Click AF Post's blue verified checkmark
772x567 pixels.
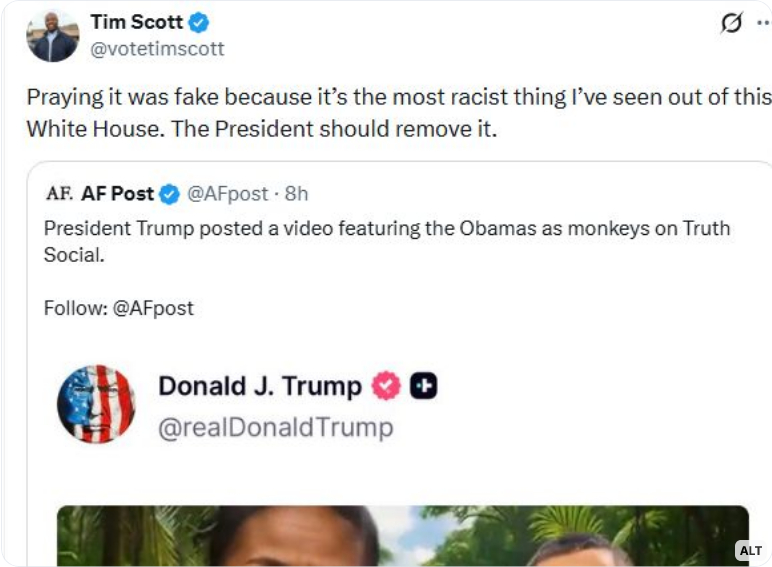tap(171, 193)
